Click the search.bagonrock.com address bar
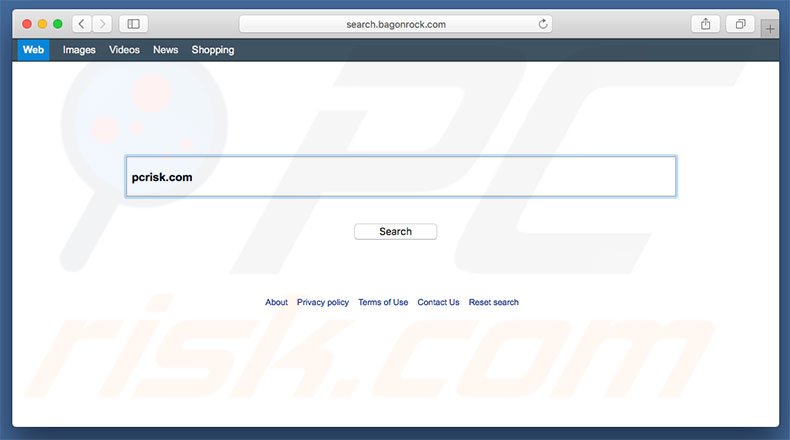Image resolution: width=790 pixels, height=440 pixels. click(x=396, y=24)
